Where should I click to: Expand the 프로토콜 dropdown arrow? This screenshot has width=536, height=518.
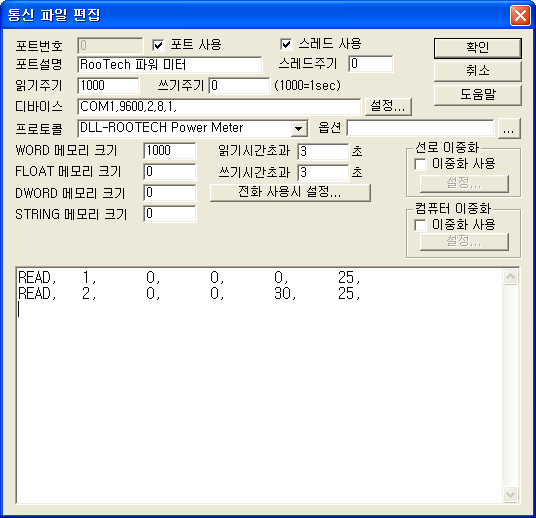(x=299, y=129)
